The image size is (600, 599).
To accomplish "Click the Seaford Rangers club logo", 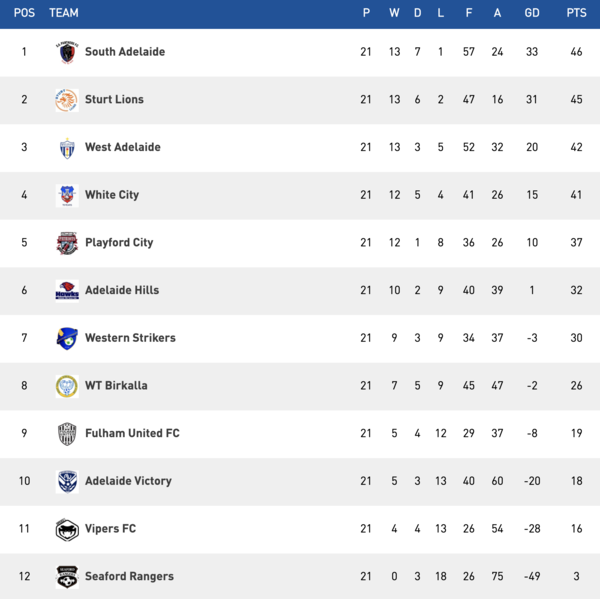I will [x=67, y=577].
